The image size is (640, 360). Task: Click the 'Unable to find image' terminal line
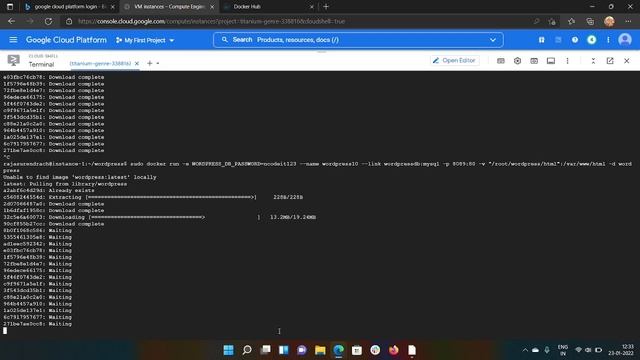(x=80, y=177)
